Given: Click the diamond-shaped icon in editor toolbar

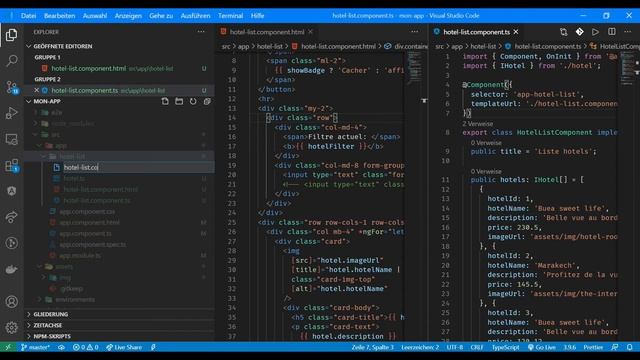Looking at the screenshot, I should 580,32.
